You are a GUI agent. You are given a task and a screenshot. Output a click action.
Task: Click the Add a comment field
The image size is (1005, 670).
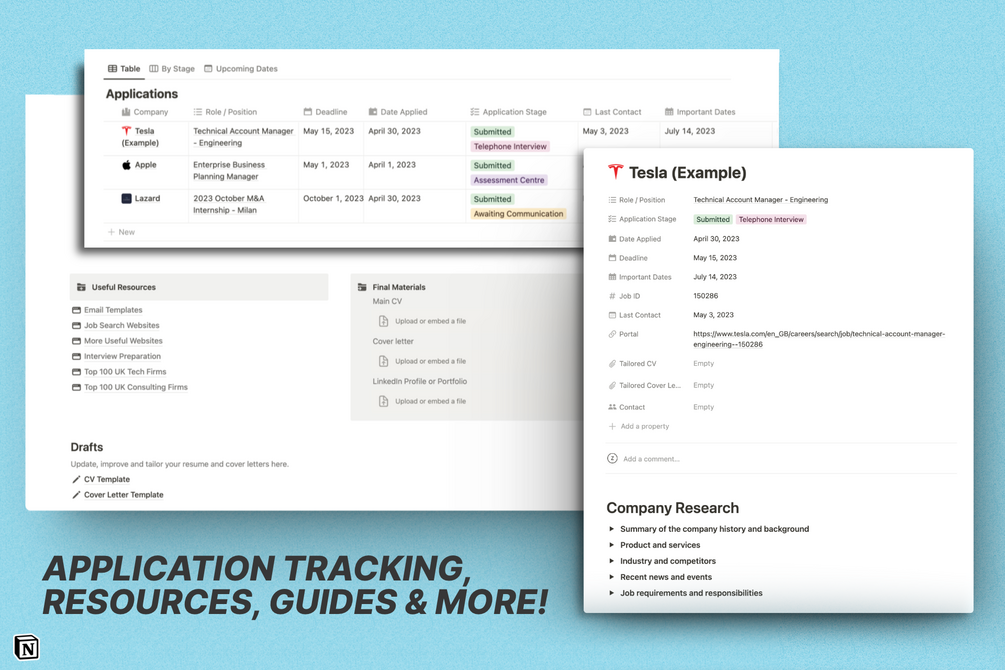651,458
